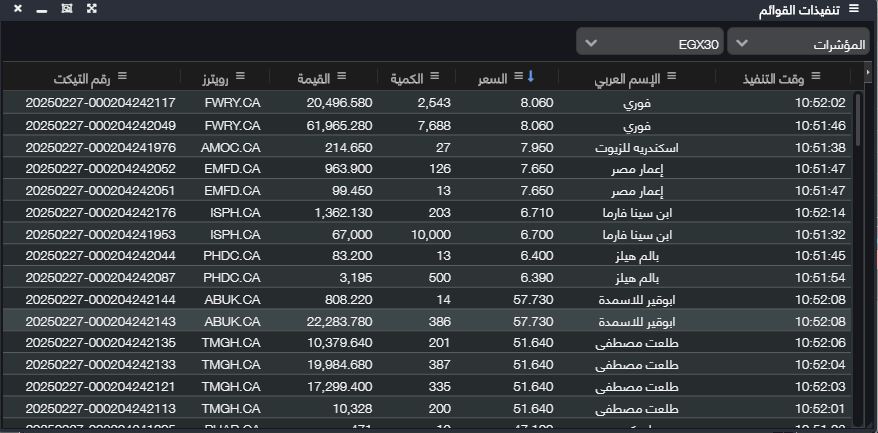Click the blue sort arrow on السعر
The height and width of the screenshot is (433, 878).
pos(530,76)
